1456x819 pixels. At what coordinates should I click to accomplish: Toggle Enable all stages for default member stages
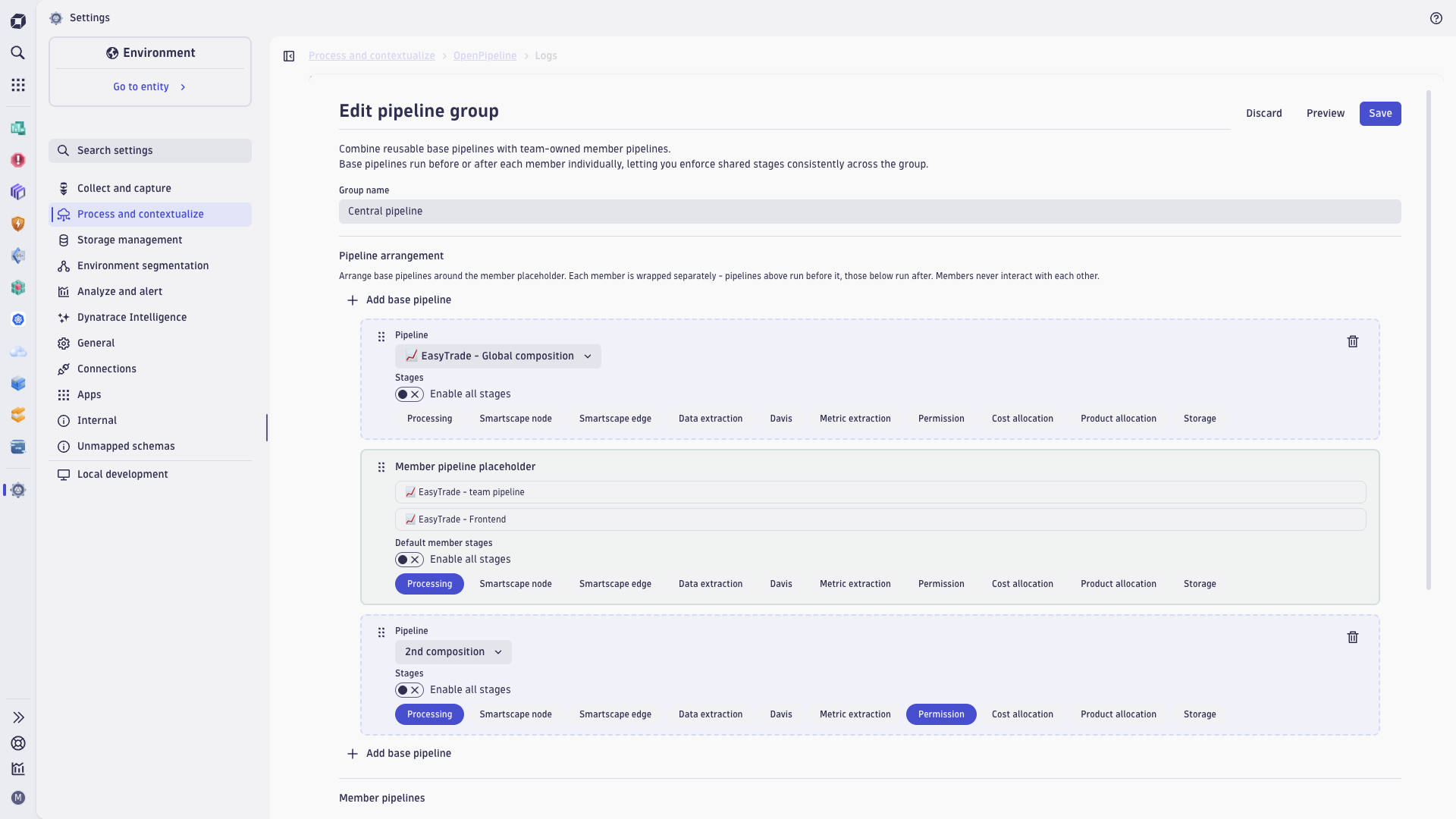tap(409, 560)
